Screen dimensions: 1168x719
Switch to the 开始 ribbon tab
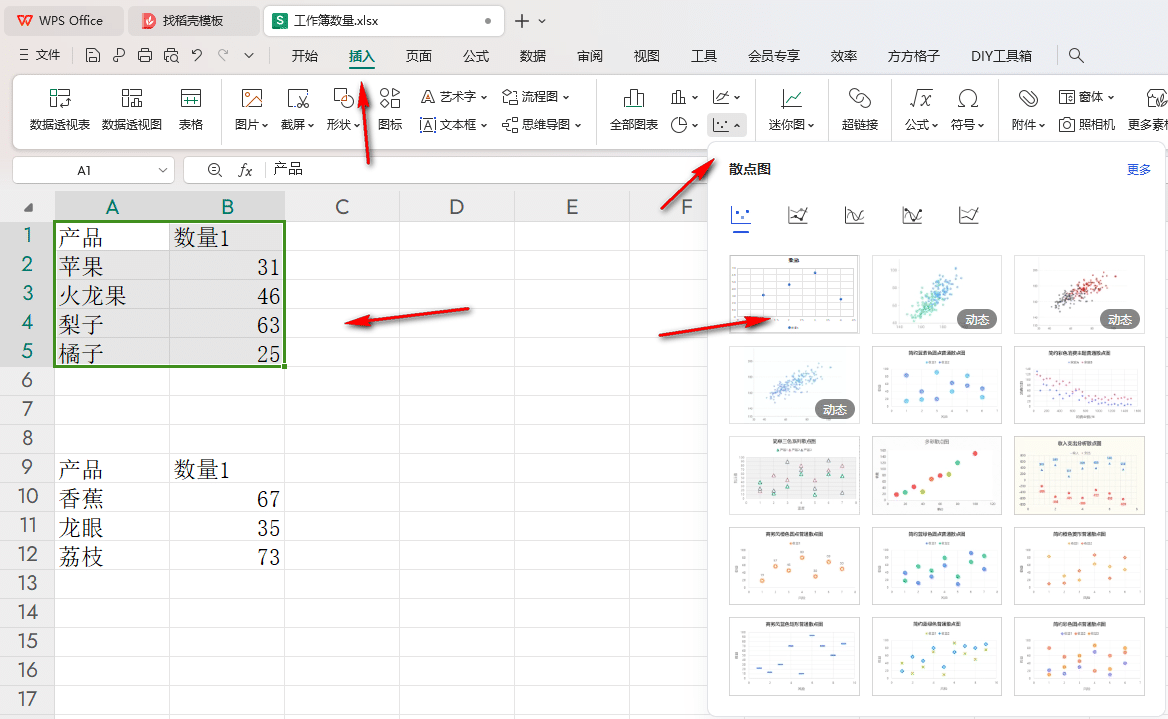pos(305,56)
